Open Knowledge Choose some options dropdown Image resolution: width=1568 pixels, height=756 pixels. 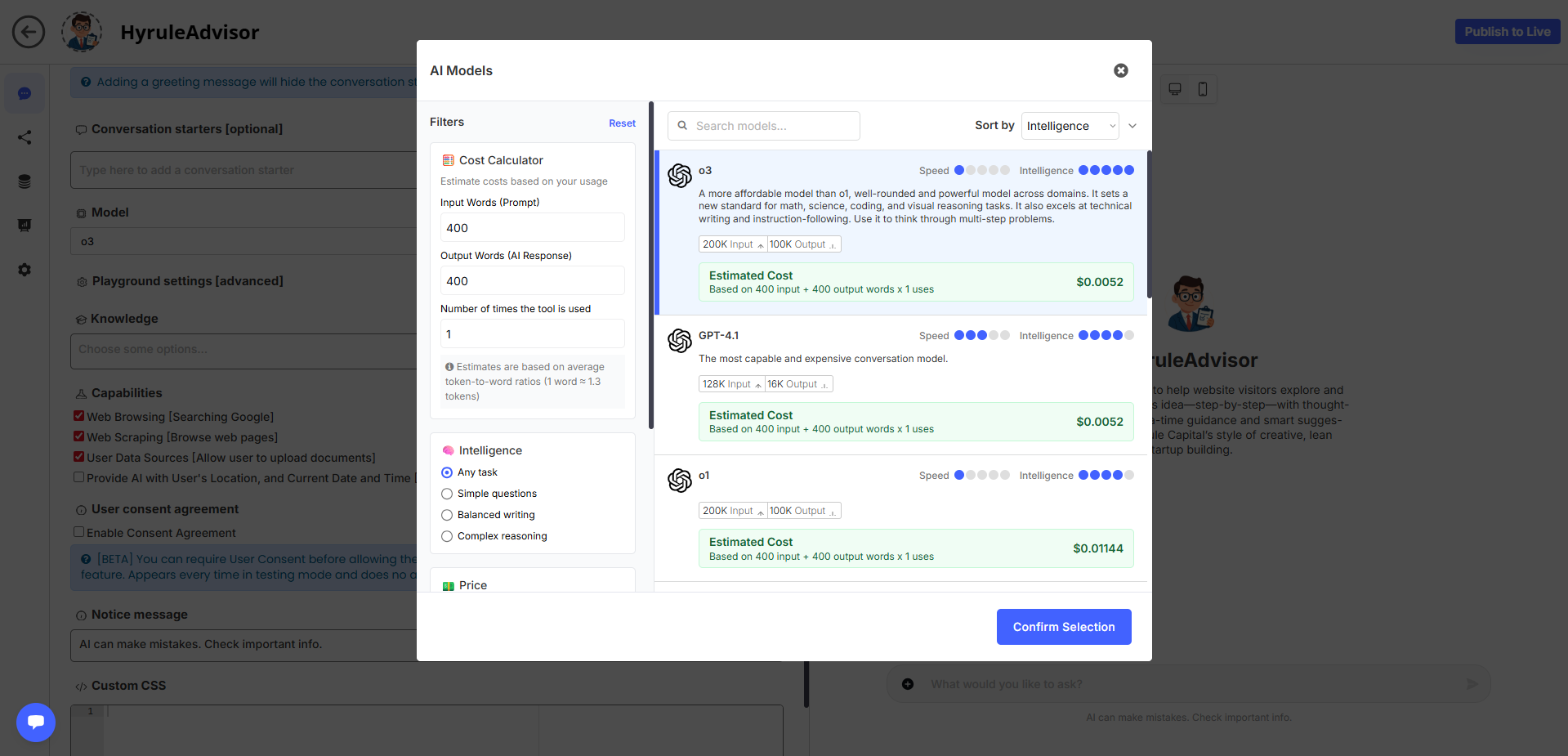243,350
